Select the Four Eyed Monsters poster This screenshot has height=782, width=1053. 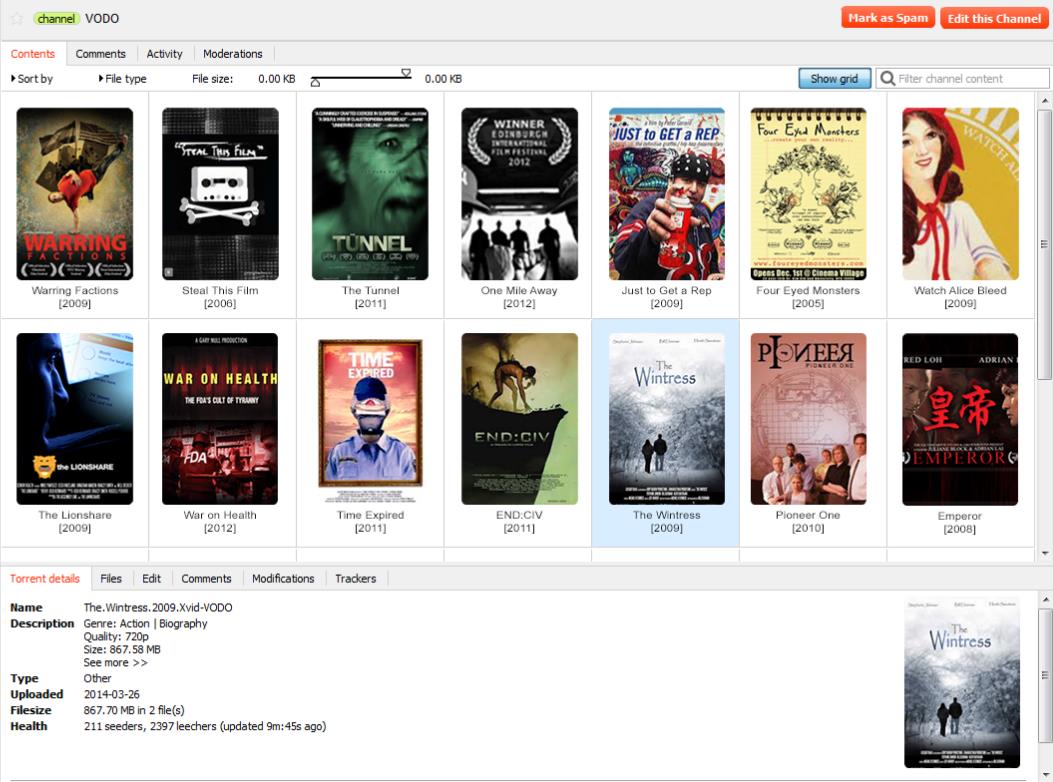coord(808,193)
